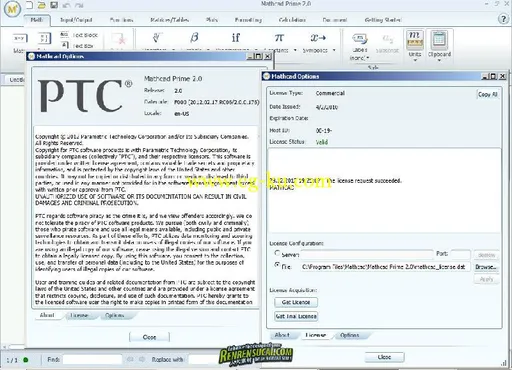Screen dimensions: 512x370
Task: Open Options tab in the License Type dialog
Action: click(x=350, y=335)
